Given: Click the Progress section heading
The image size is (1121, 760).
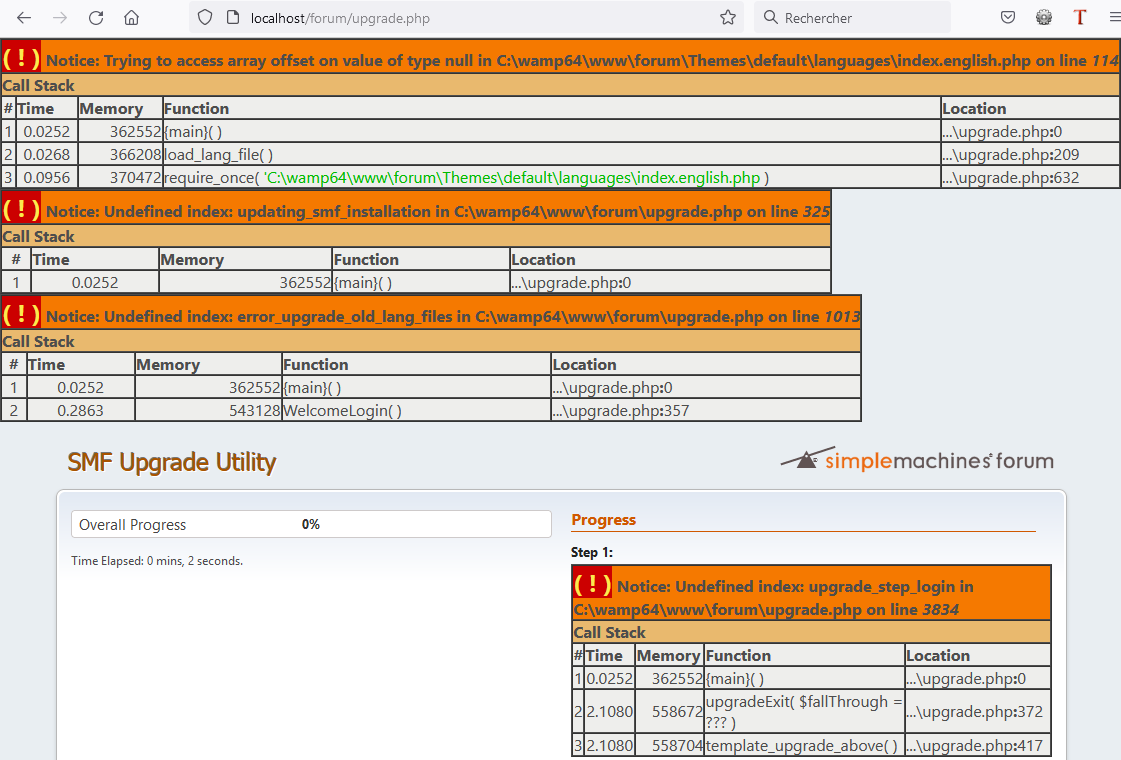Looking at the screenshot, I should [x=603, y=520].
